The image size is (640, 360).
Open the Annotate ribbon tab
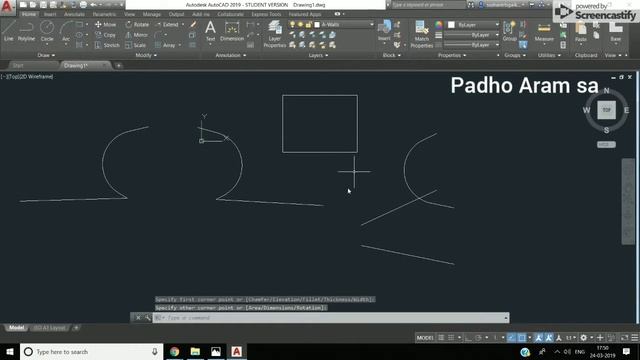[x=74, y=14]
